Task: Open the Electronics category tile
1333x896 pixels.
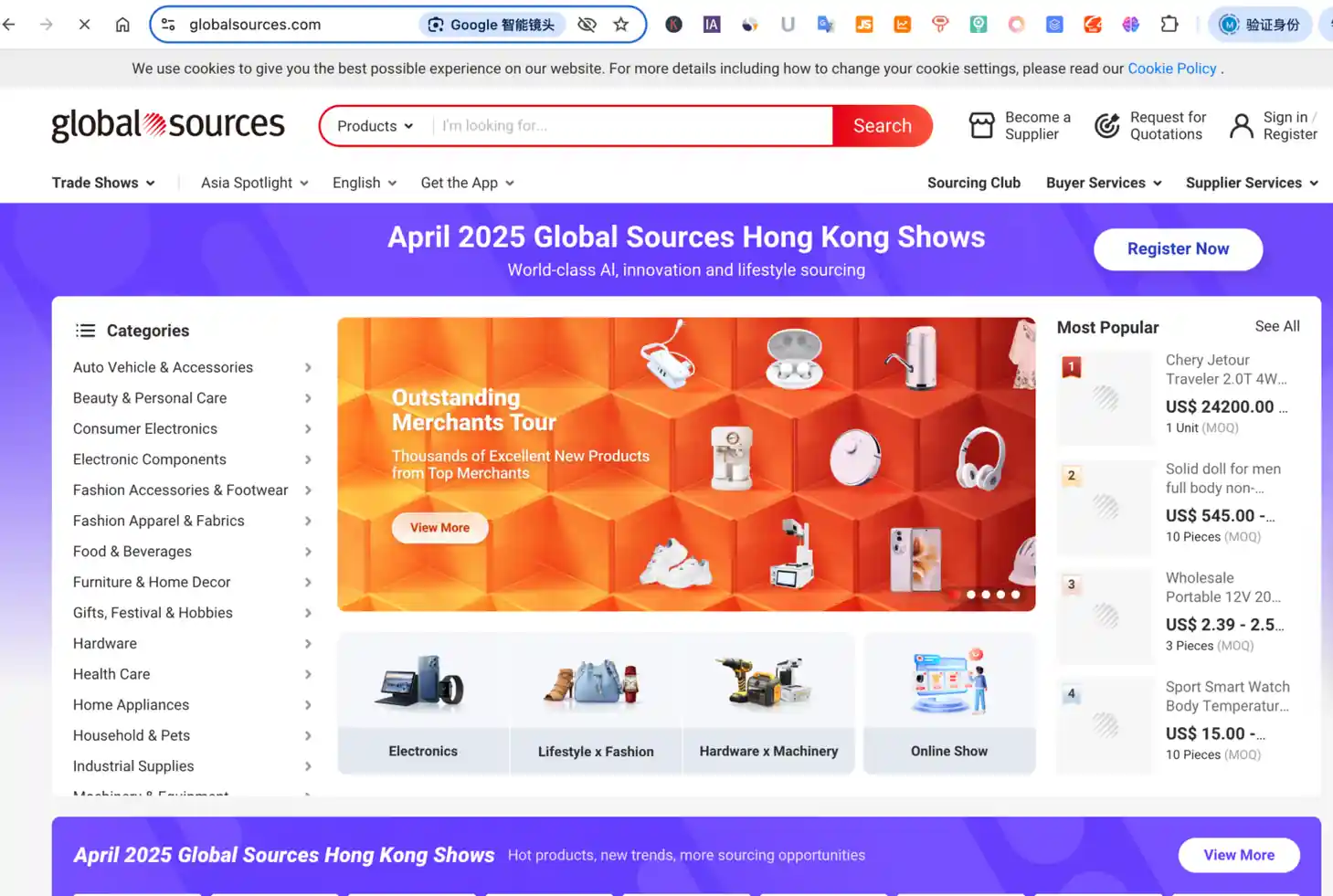Action: [422, 703]
